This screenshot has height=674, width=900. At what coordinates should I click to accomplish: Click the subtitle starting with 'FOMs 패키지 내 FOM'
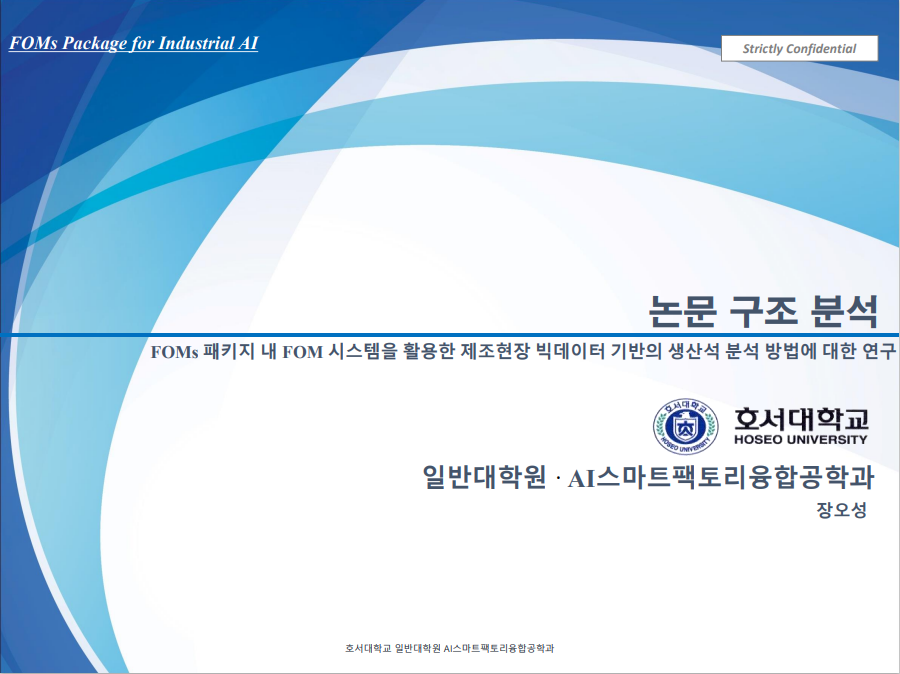pos(523,351)
